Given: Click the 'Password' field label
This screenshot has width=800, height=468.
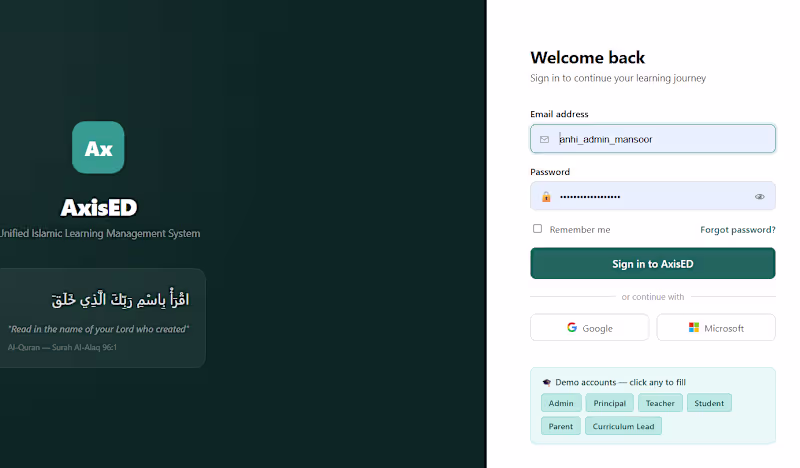Looking at the screenshot, I should (x=550, y=172).
